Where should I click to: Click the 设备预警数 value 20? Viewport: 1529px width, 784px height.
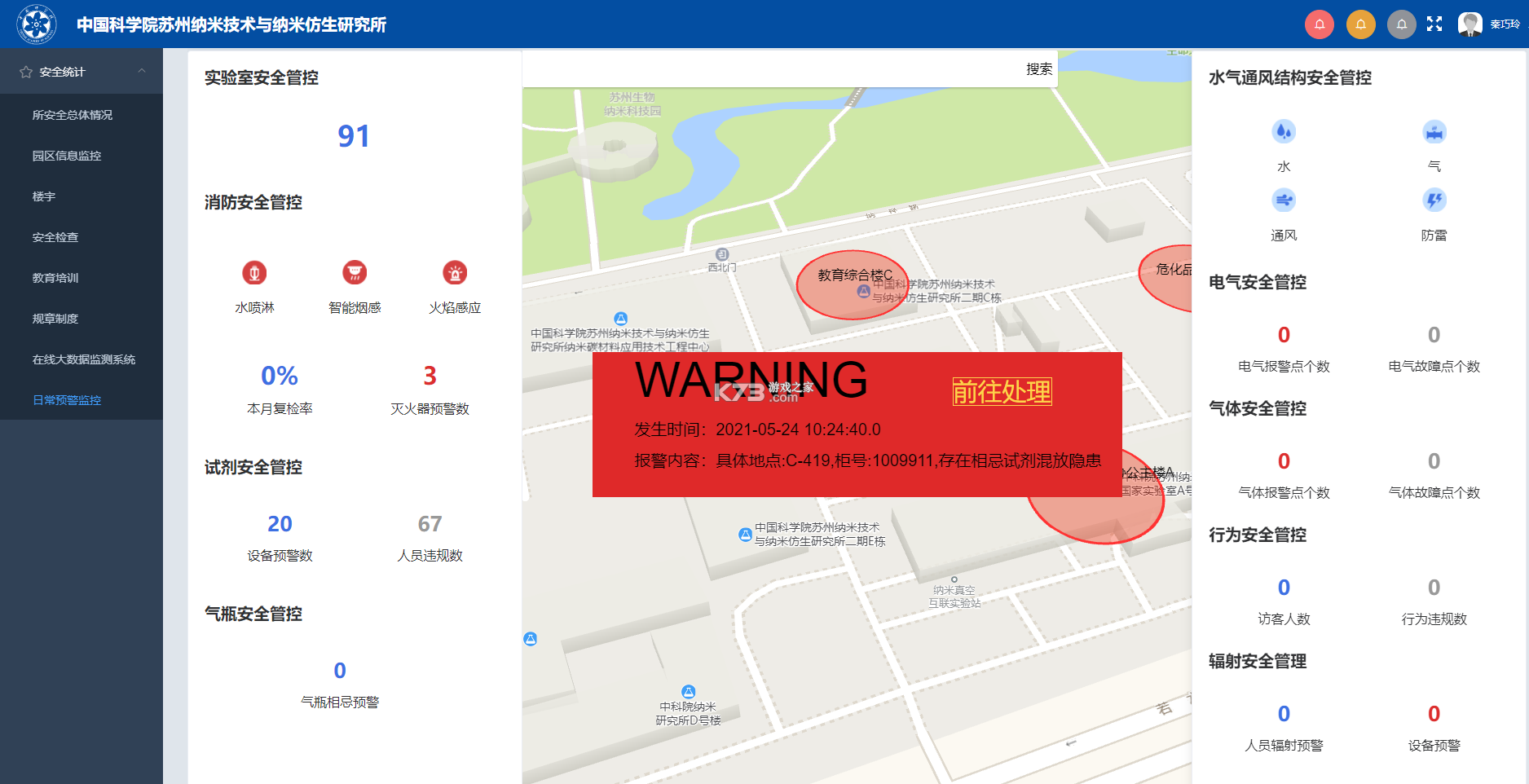(x=280, y=524)
